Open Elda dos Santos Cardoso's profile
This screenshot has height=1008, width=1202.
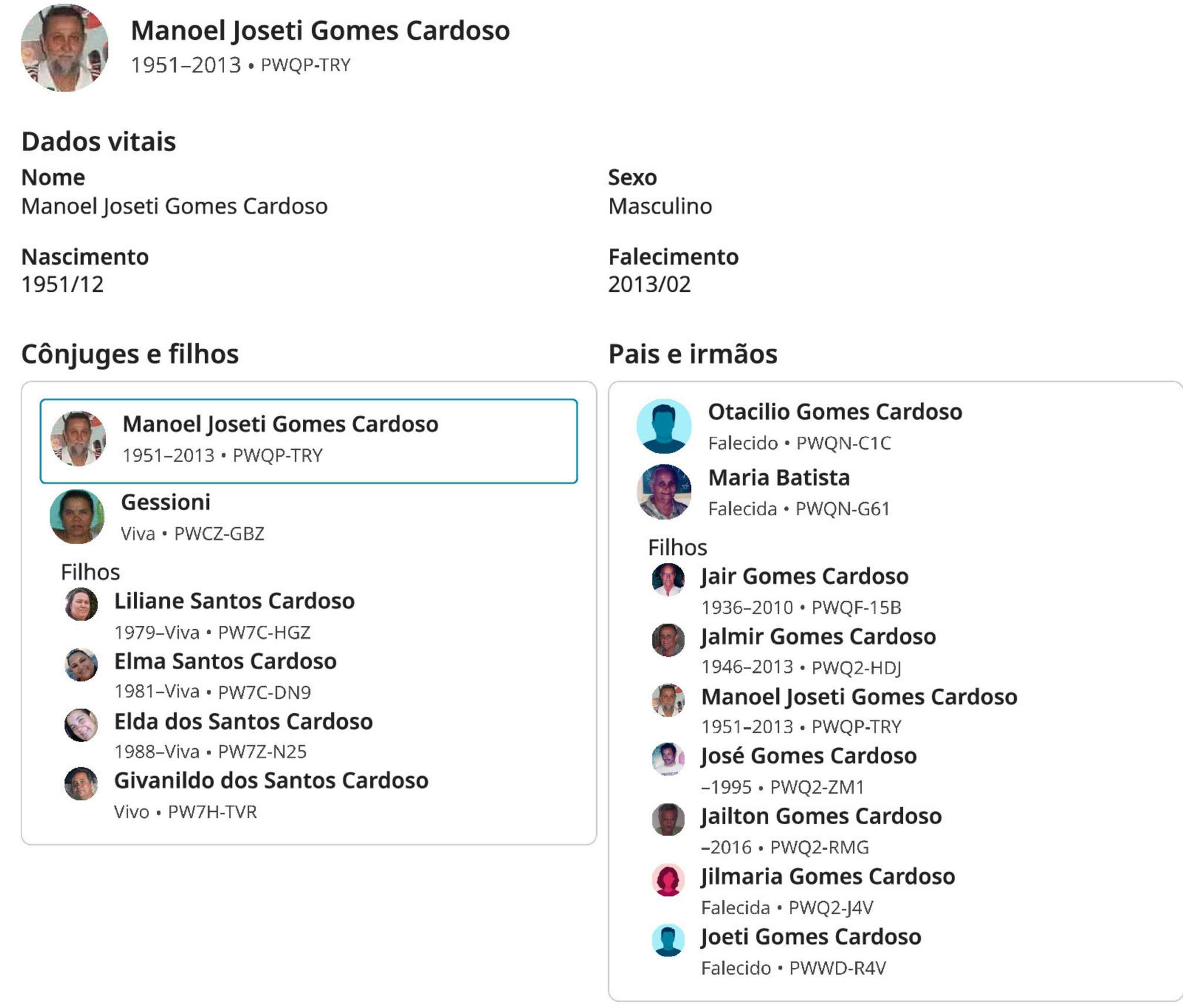tap(243, 722)
